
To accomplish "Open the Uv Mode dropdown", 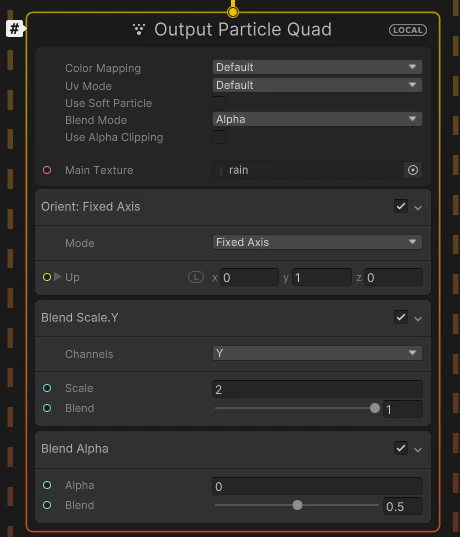I will [x=317, y=85].
